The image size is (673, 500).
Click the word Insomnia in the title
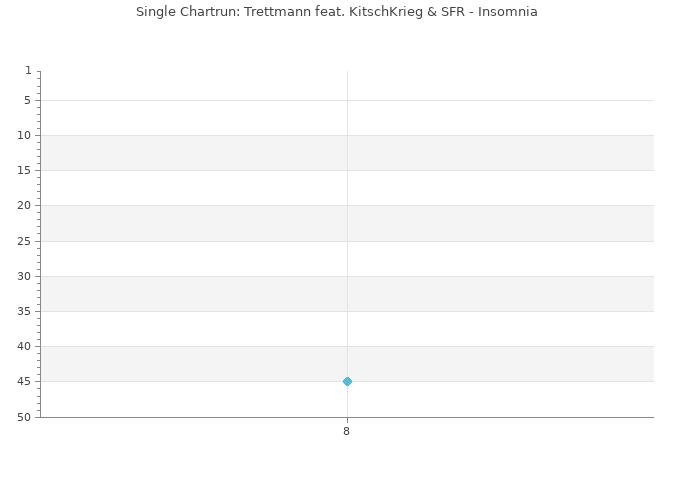pyautogui.click(x=507, y=12)
